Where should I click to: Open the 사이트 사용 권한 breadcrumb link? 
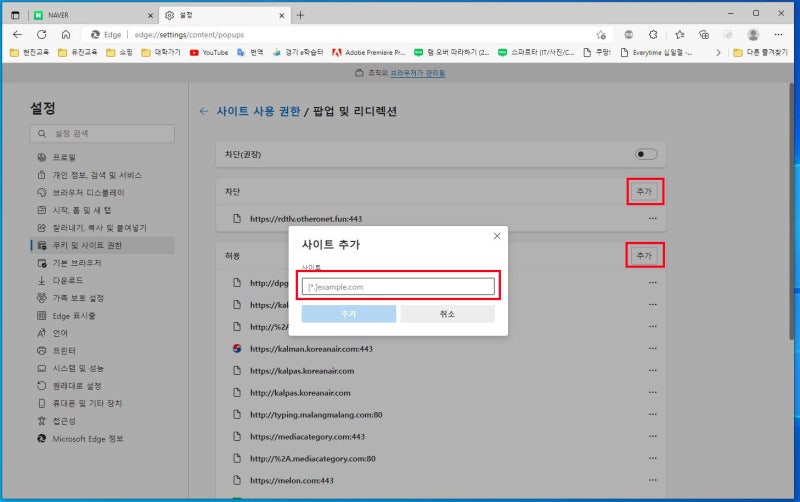pyautogui.click(x=258, y=111)
